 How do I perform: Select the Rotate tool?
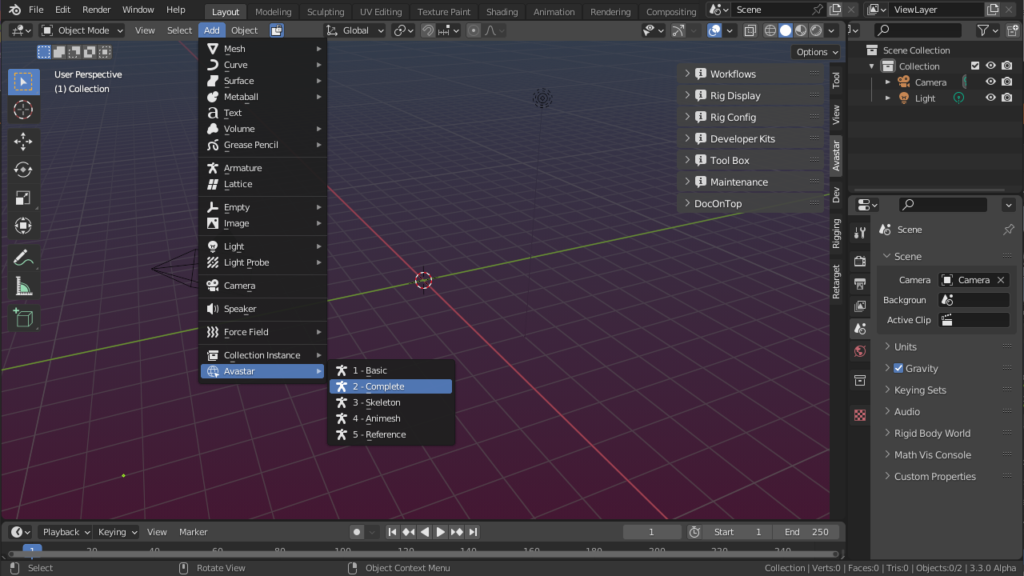[x=23, y=170]
